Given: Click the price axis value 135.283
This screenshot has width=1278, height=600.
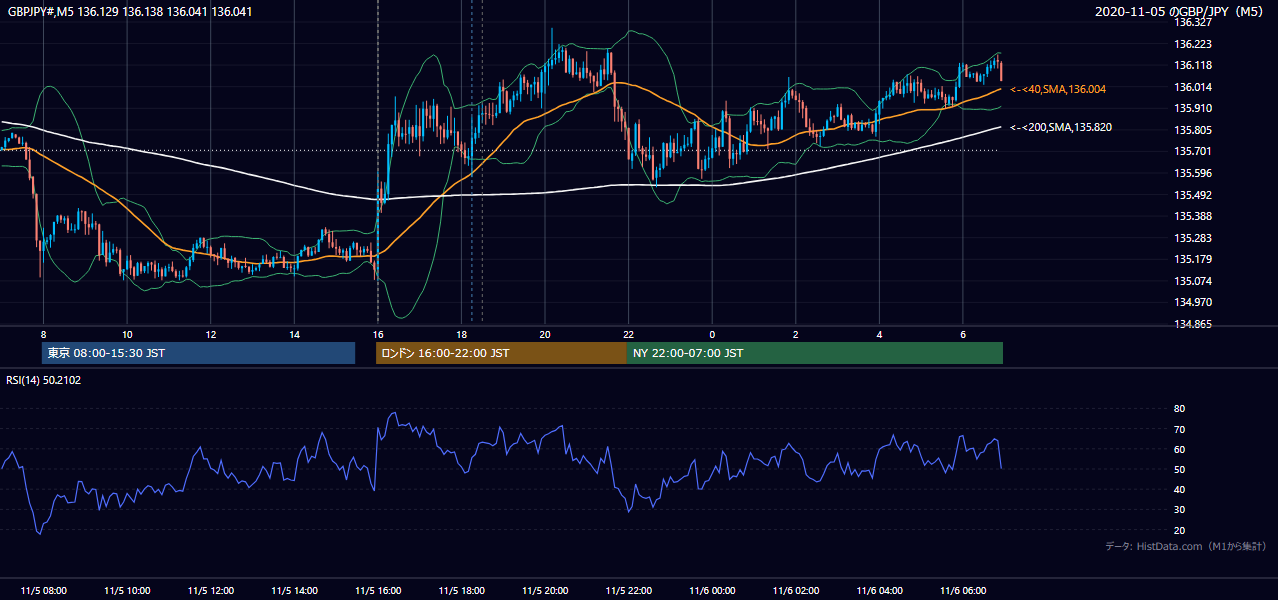Looking at the screenshot, I should coord(1191,238).
